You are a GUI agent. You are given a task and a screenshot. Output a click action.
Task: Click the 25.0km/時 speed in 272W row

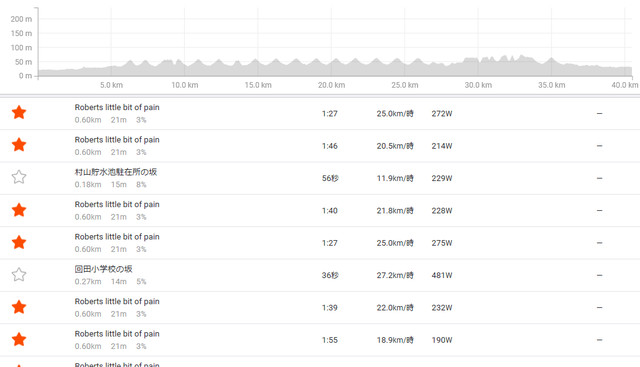[x=395, y=113]
